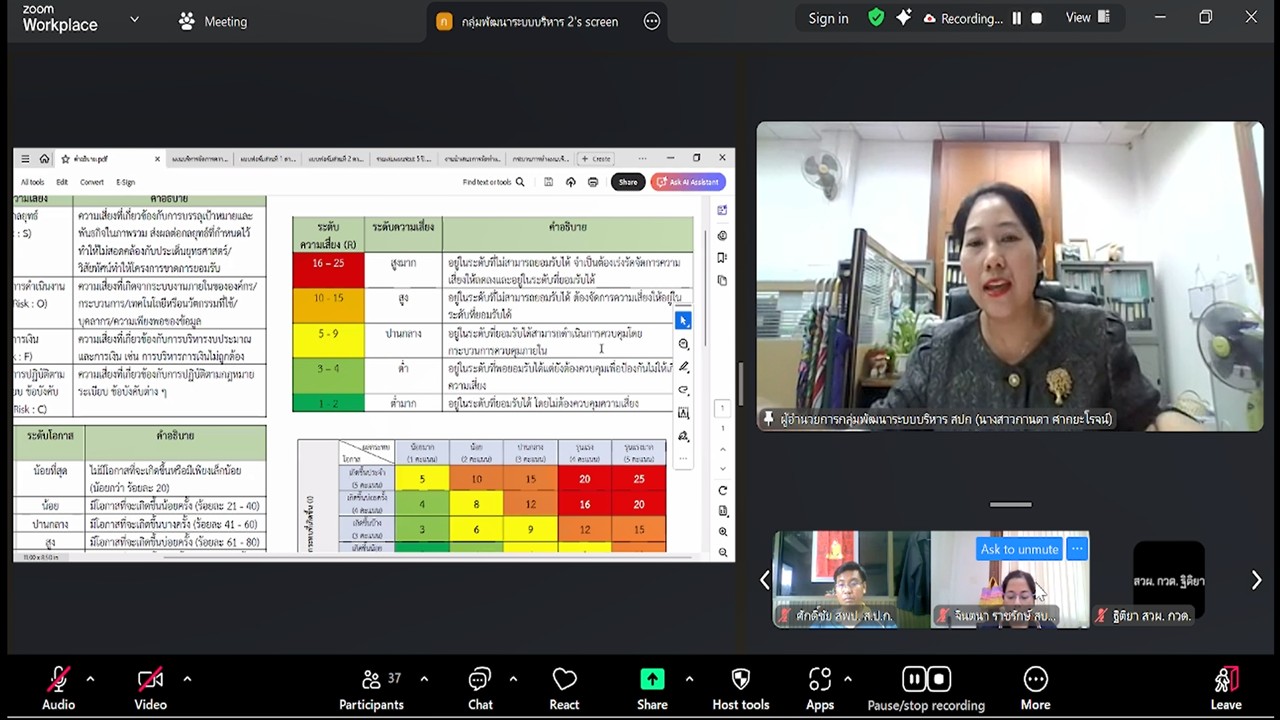
Task: Click Ask to unmute button
Action: [1019, 549]
